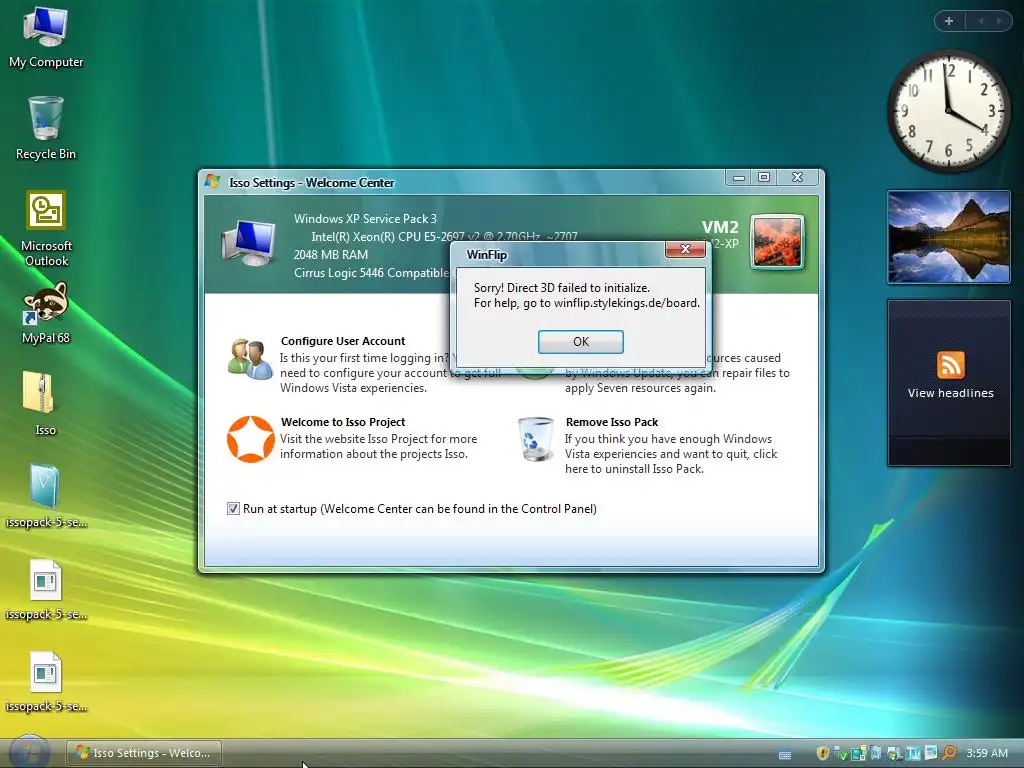Toggle Run at startup checkbox

[233, 509]
